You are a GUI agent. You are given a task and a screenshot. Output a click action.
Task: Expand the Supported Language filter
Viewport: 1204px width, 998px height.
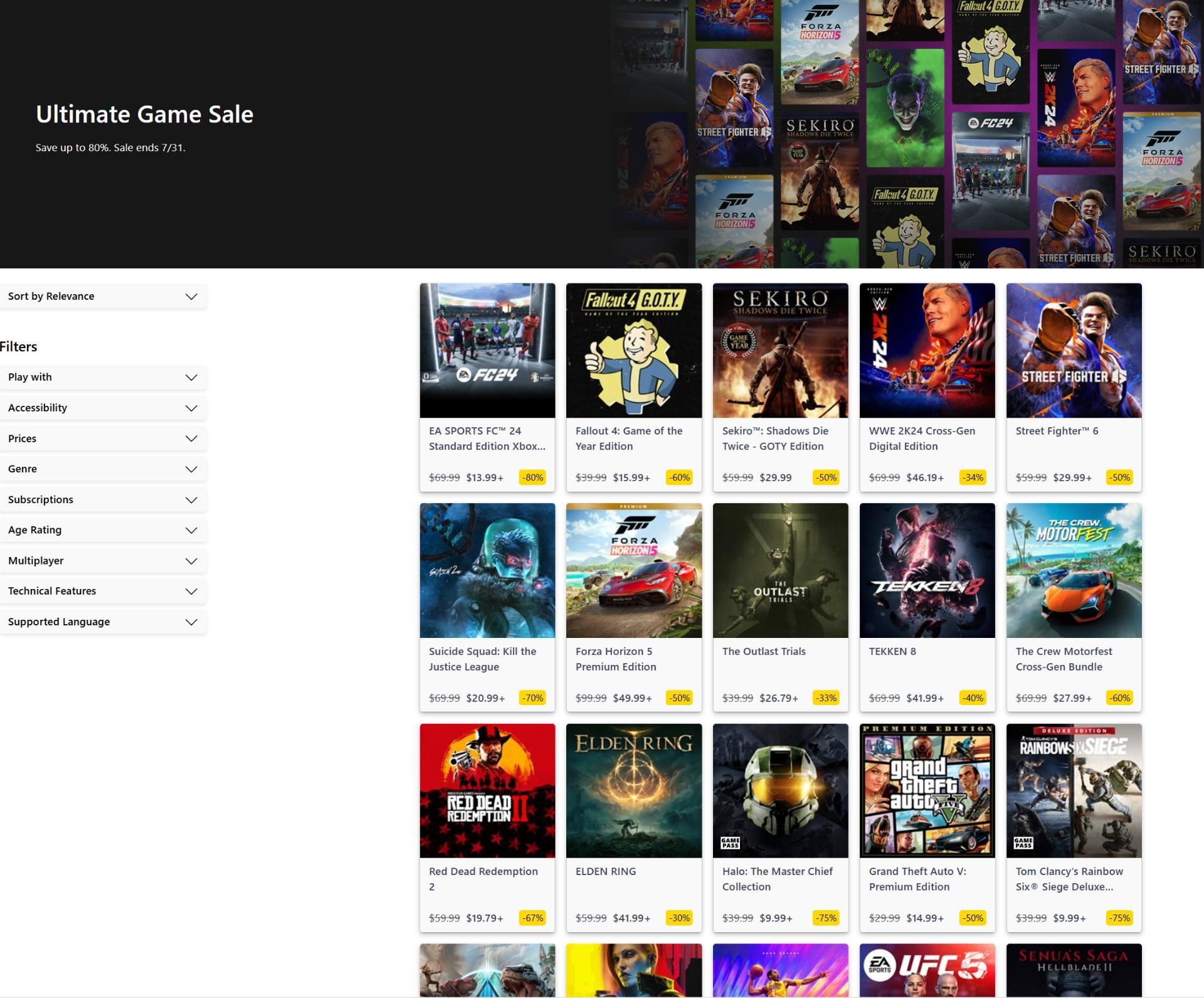click(103, 622)
